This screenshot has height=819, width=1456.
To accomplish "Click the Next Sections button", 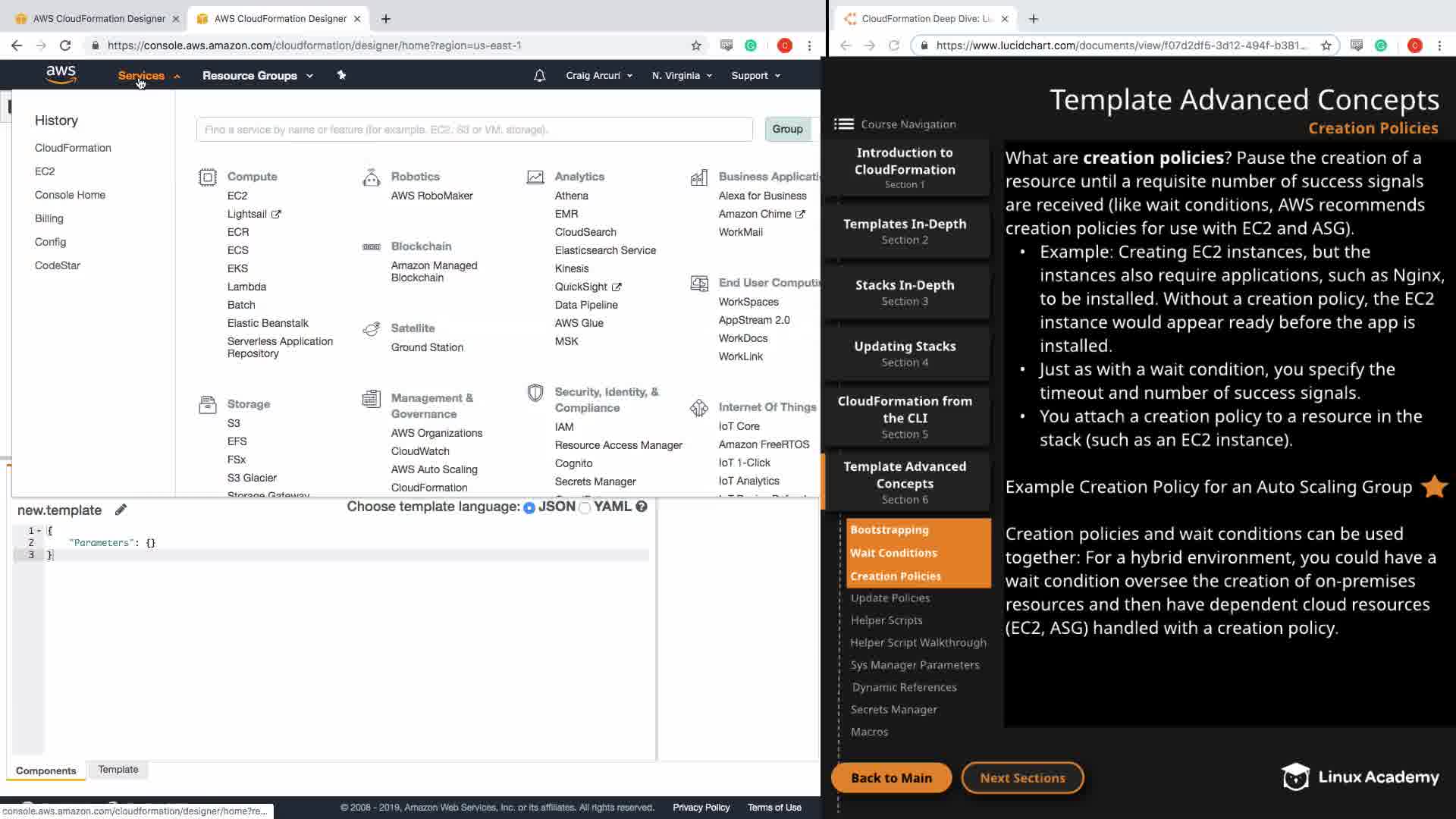I will coord(1022,778).
